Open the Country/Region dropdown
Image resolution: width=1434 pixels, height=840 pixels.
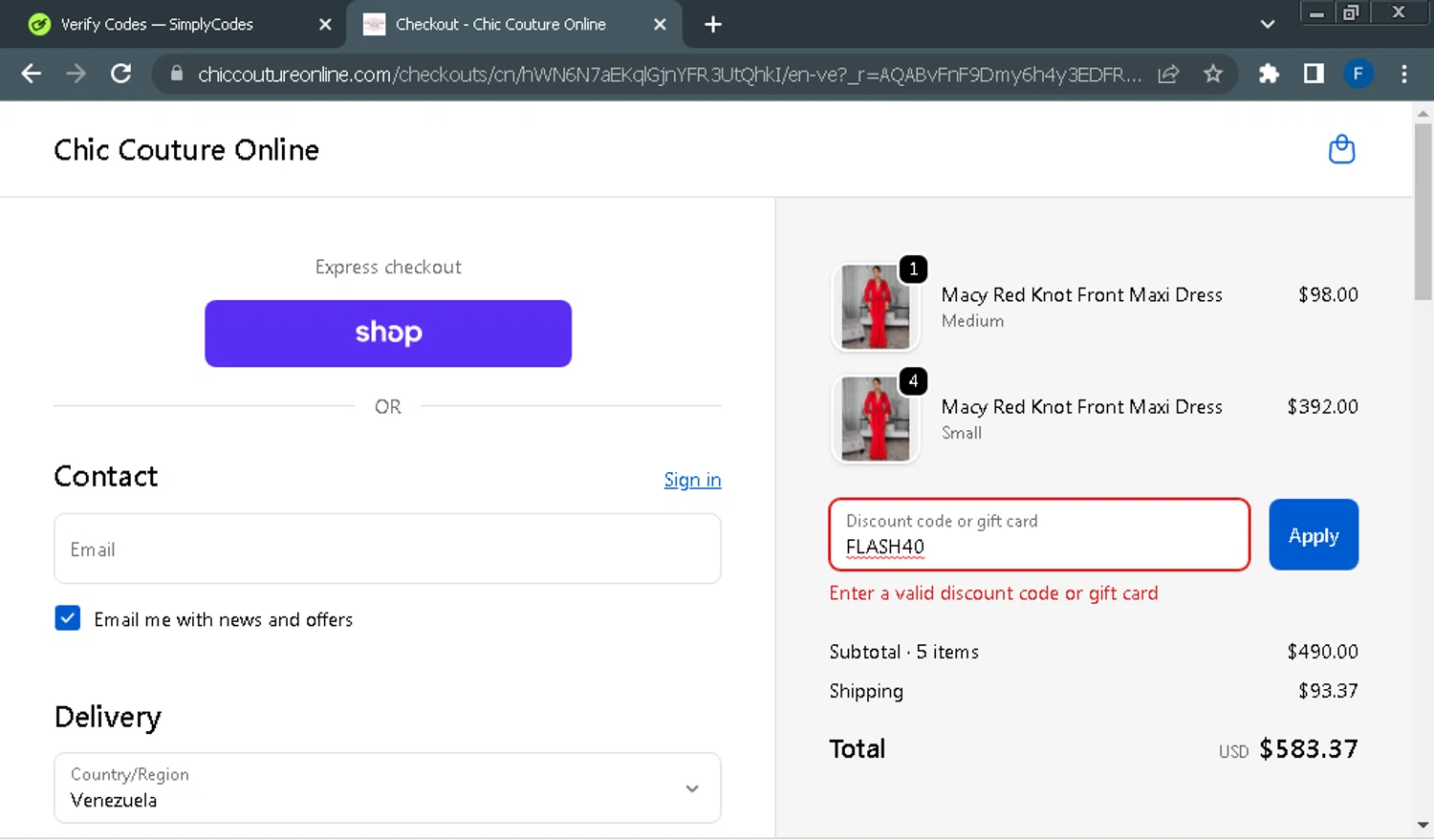[387, 787]
